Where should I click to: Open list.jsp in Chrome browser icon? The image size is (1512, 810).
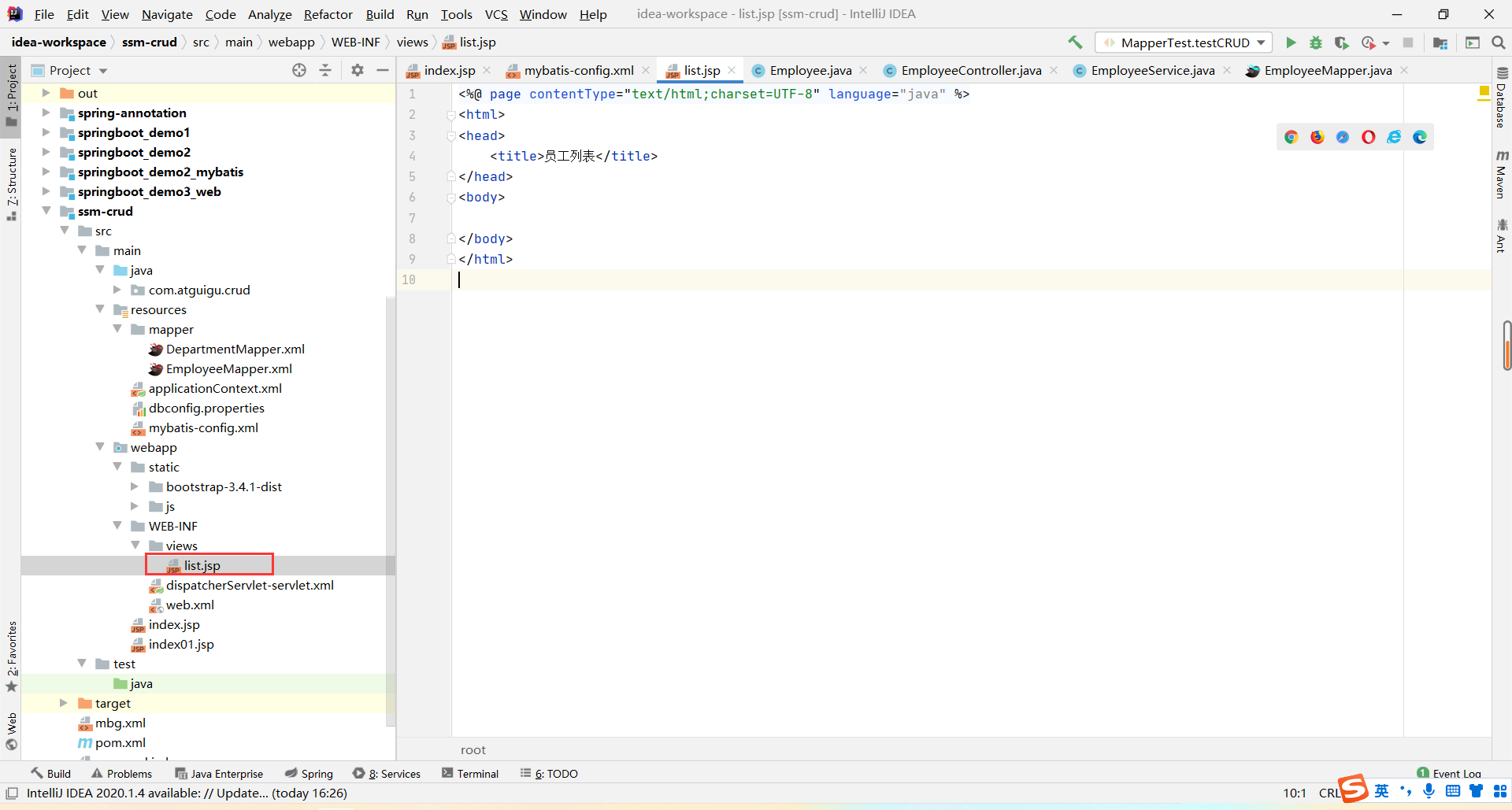click(x=1291, y=137)
